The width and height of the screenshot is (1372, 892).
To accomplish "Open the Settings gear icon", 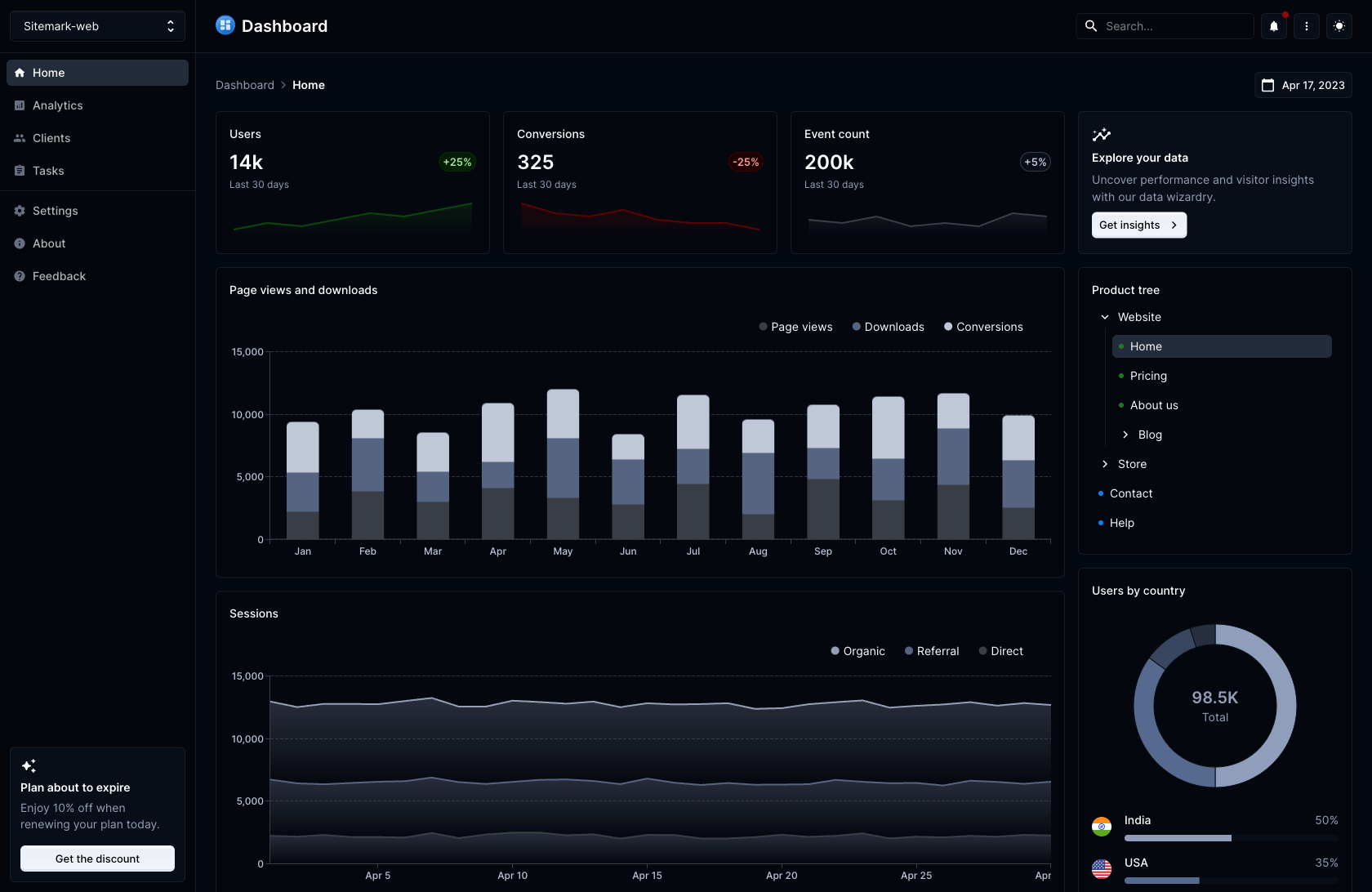I will (x=20, y=211).
